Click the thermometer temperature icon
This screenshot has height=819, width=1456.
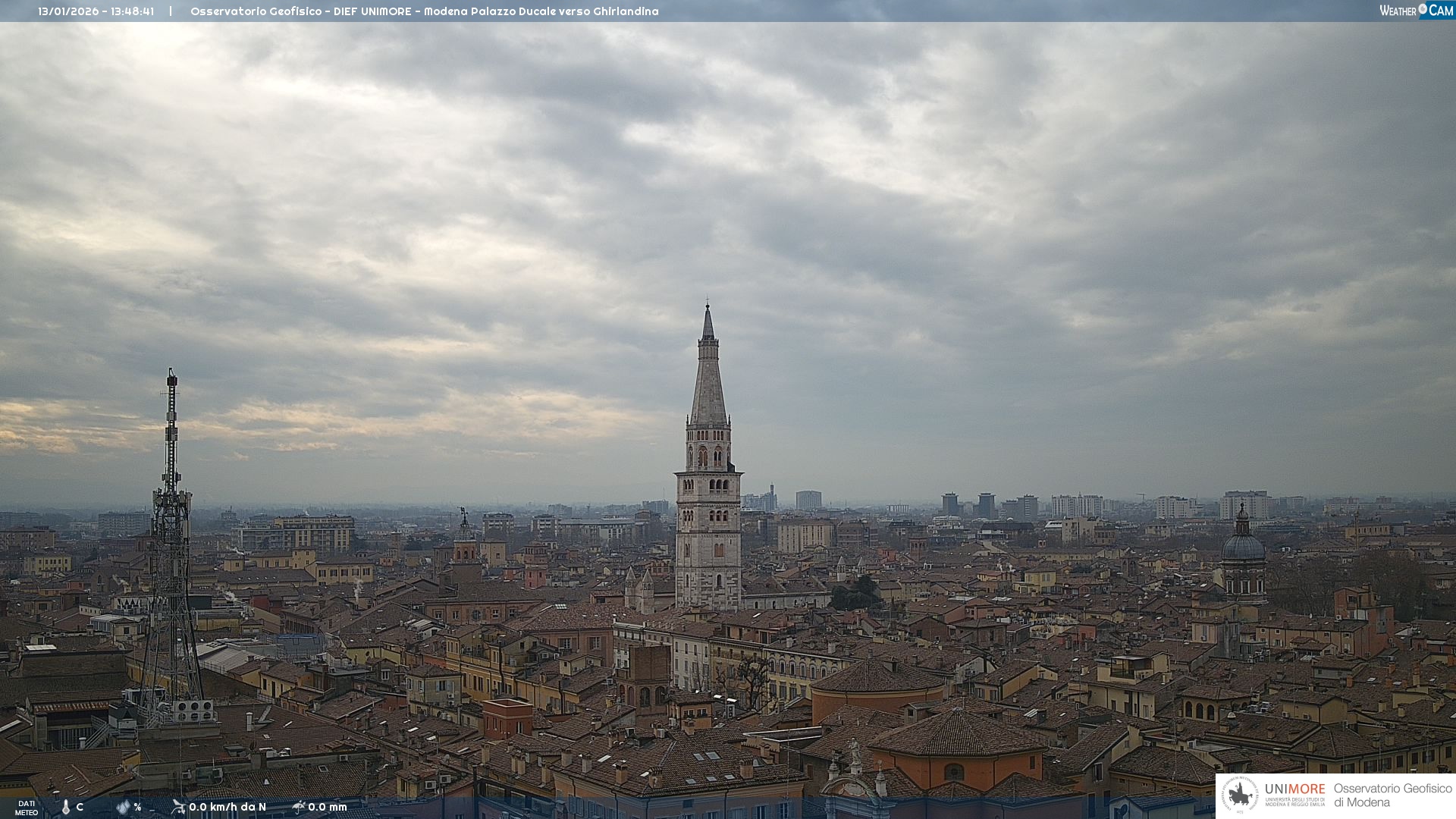[66, 808]
